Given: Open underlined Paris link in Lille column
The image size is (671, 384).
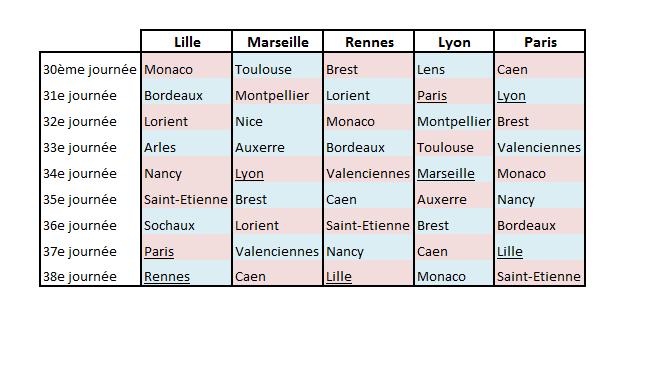Looking at the screenshot, I should [159, 251].
